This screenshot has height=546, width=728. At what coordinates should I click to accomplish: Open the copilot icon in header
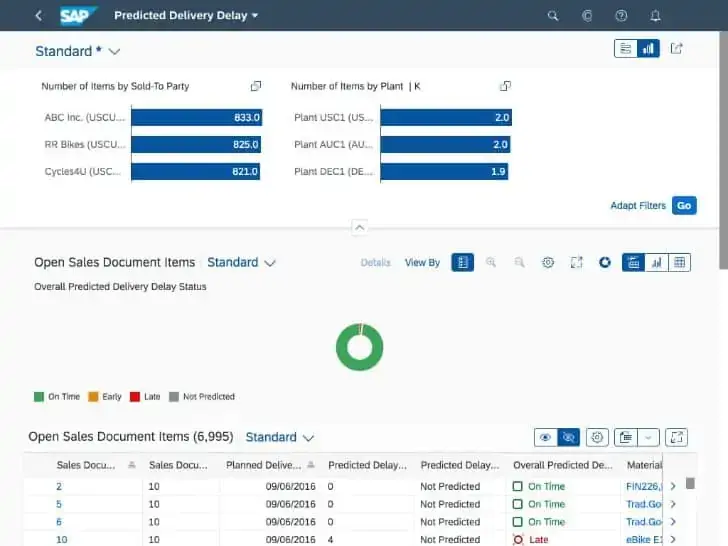587,16
